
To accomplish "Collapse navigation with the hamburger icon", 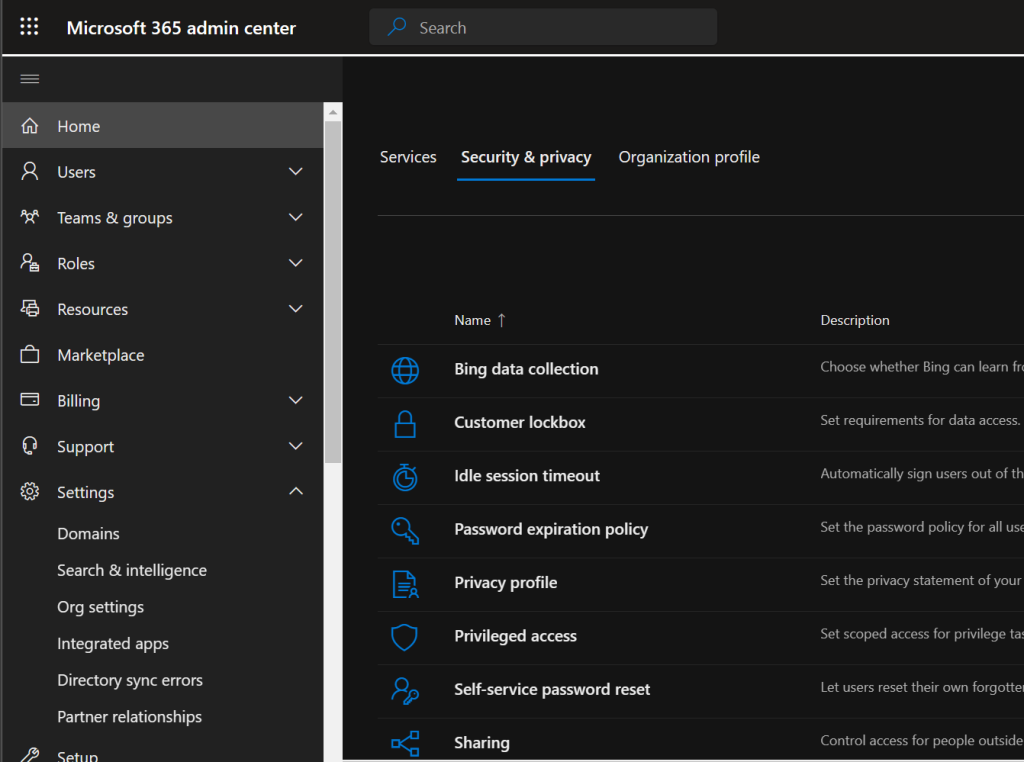I will tap(29, 79).
